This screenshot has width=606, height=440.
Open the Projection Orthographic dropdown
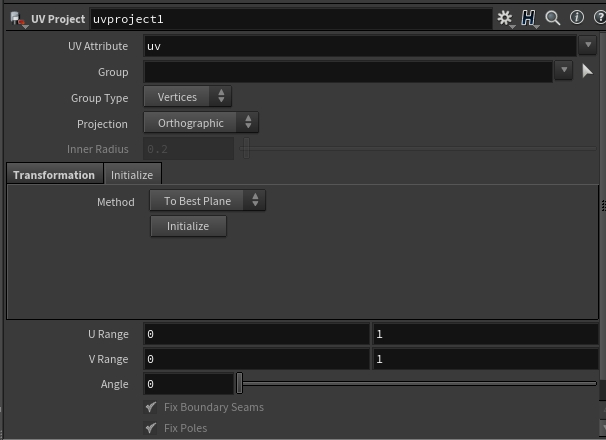[x=201, y=123]
